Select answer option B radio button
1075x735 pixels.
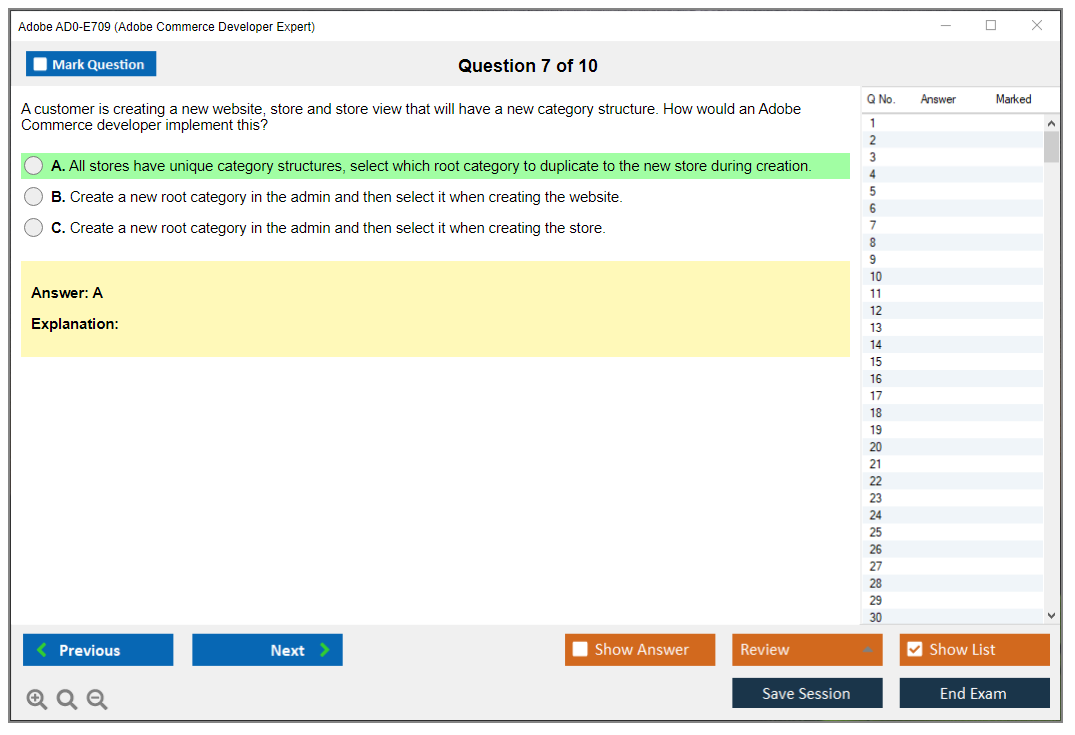click(34, 197)
